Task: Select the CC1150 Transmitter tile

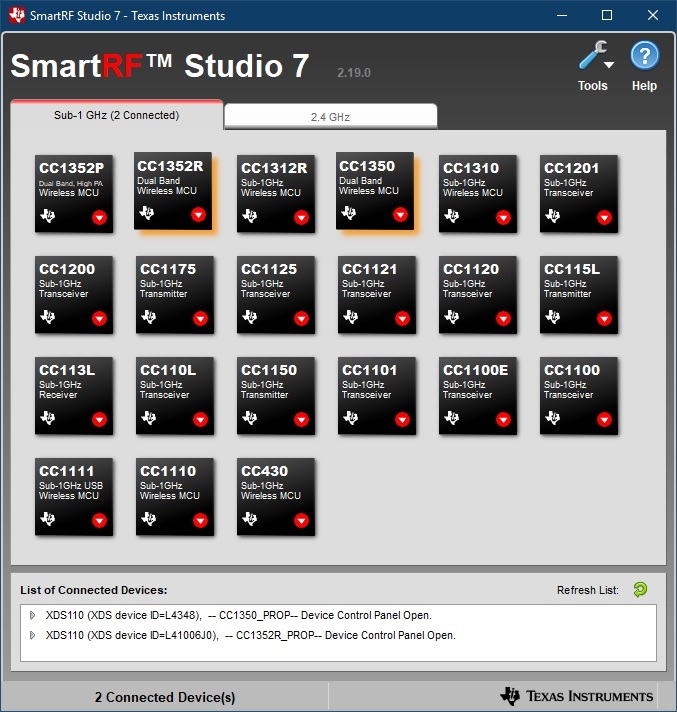Action: [x=276, y=396]
